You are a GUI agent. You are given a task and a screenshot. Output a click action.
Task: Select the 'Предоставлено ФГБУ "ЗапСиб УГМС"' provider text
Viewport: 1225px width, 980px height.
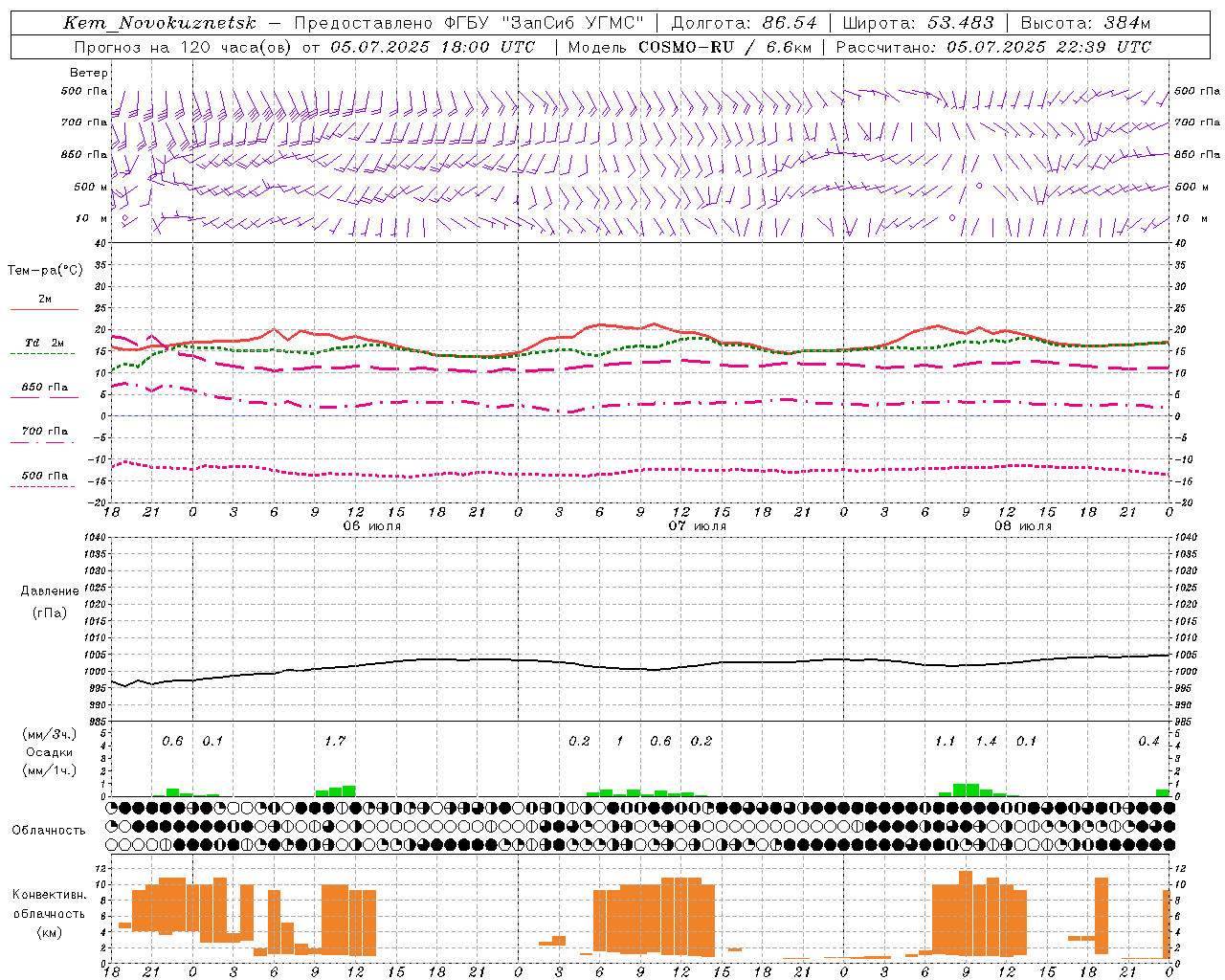(469, 23)
